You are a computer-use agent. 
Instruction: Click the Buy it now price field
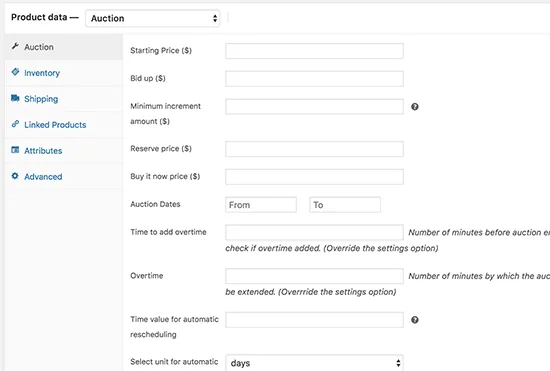tap(314, 177)
